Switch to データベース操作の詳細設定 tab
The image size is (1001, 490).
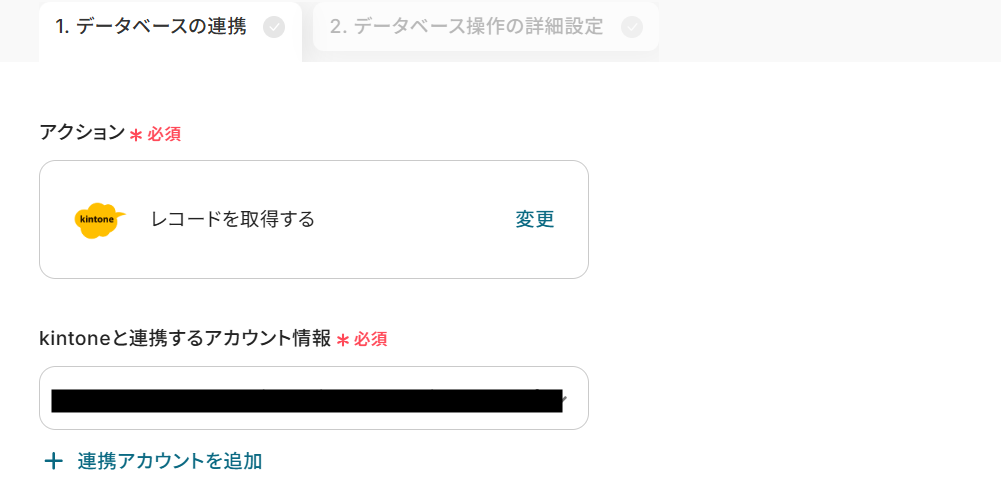(x=466, y=27)
